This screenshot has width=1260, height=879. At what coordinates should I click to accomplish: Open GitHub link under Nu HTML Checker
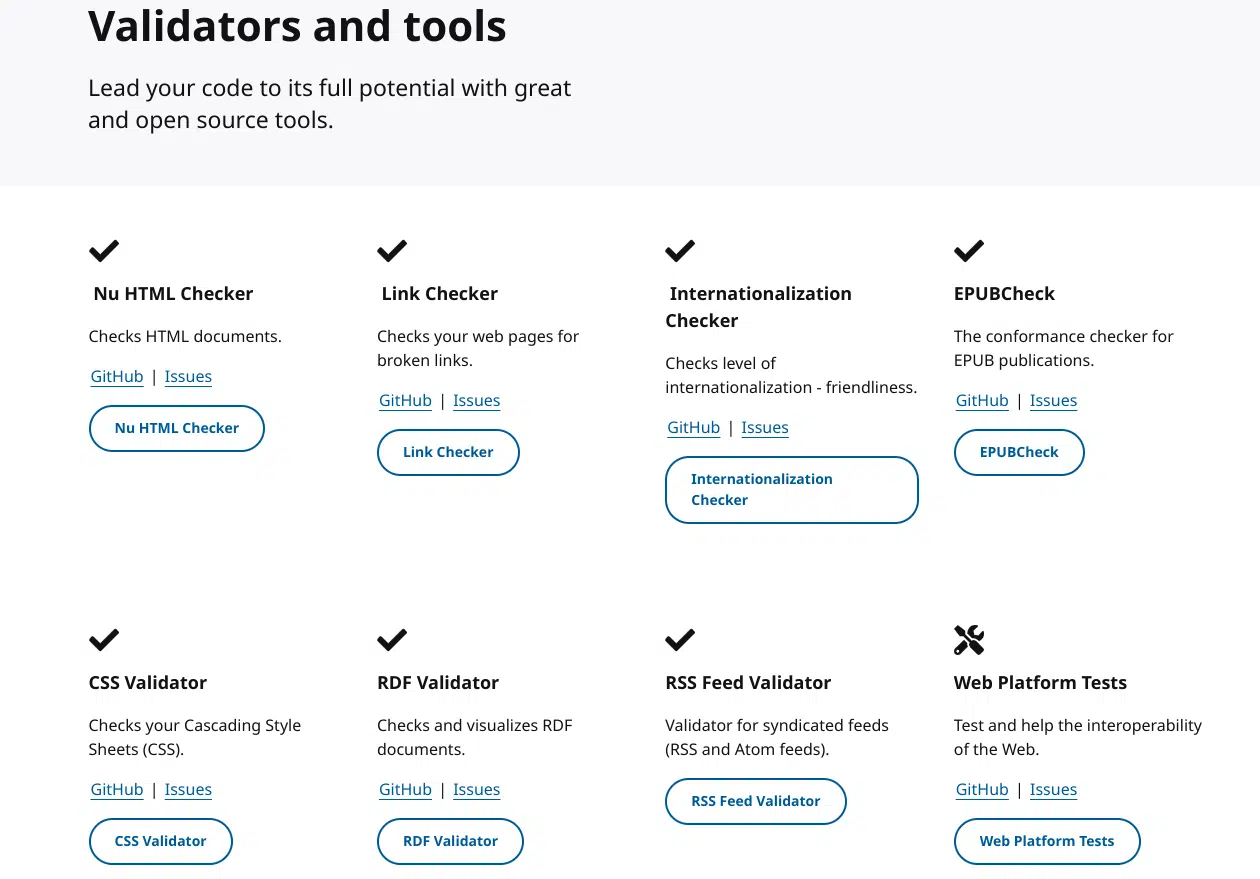coord(117,377)
